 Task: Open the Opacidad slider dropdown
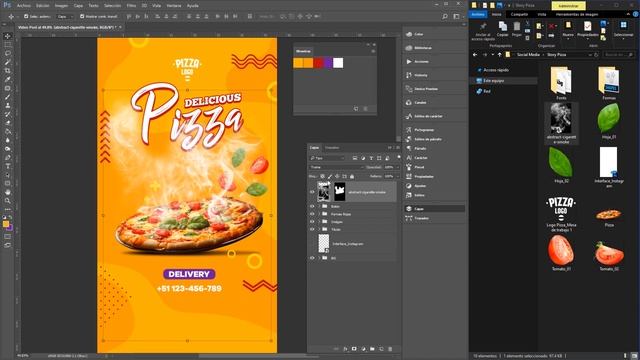click(x=397, y=167)
